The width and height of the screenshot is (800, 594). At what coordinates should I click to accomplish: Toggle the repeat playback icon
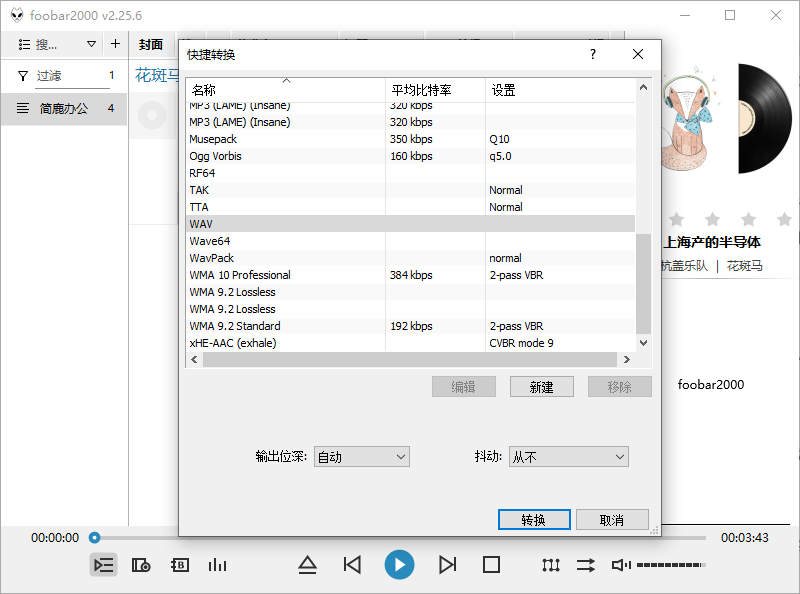tap(550, 565)
